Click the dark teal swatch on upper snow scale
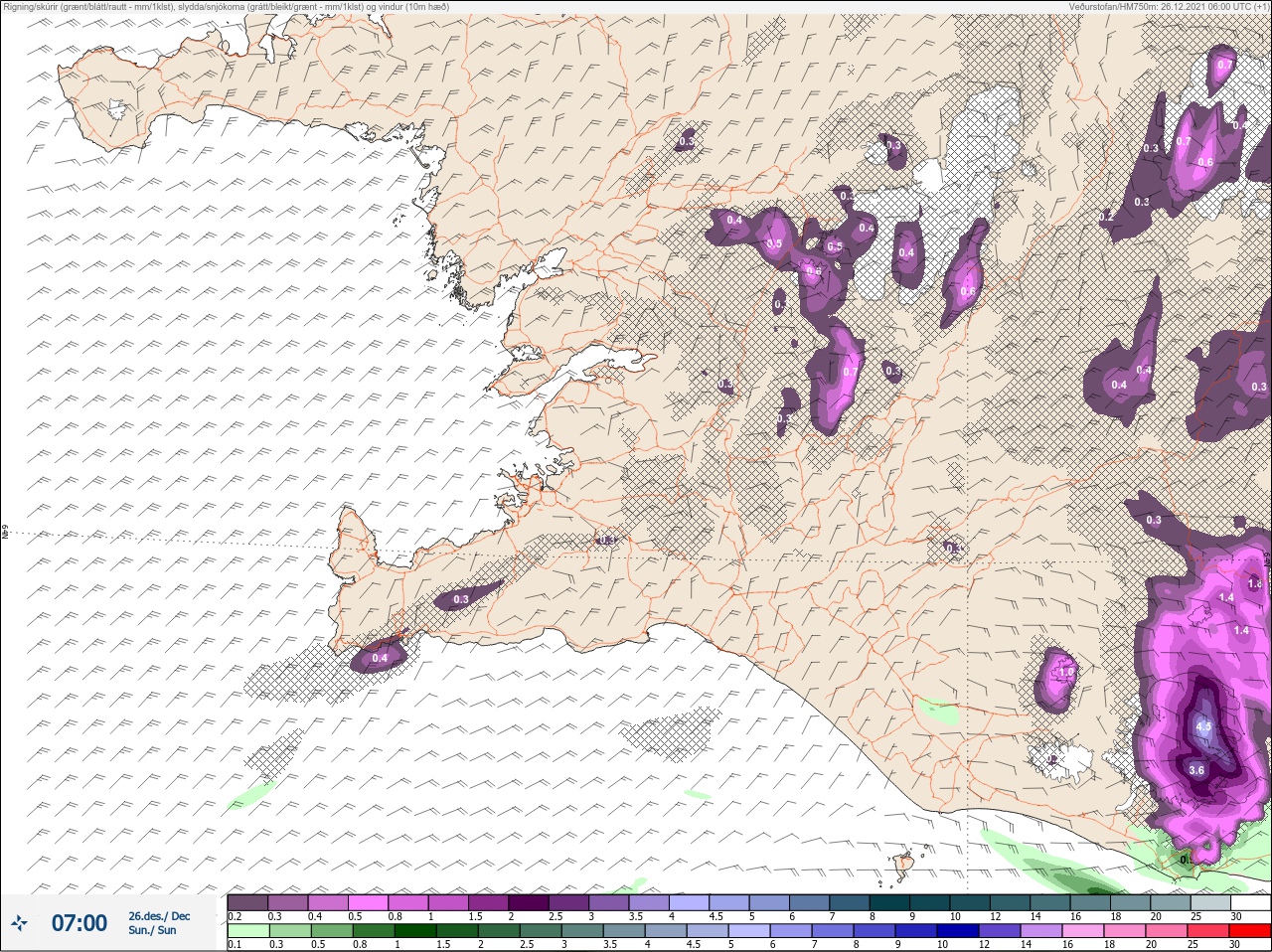Image resolution: width=1272 pixels, height=952 pixels. tap(889, 901)
